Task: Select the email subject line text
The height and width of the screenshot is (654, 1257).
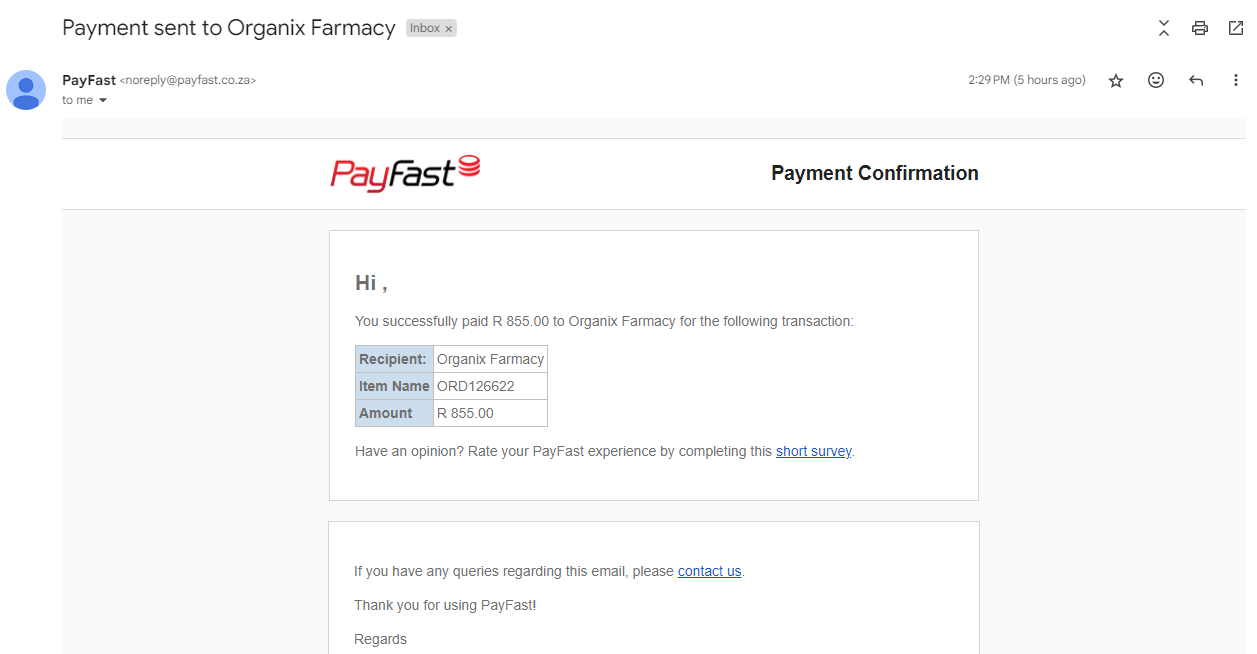Action: [229, 28]
